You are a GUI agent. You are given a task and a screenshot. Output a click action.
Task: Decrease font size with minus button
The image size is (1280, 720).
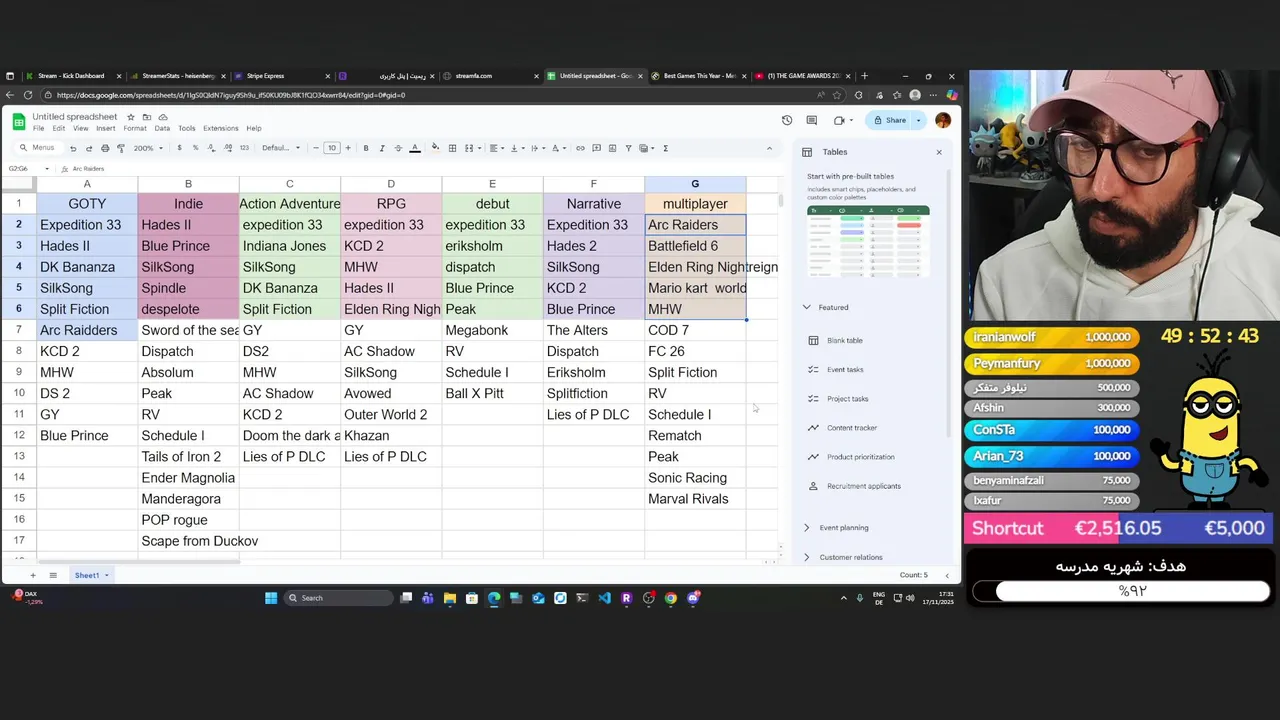[316, 148]
